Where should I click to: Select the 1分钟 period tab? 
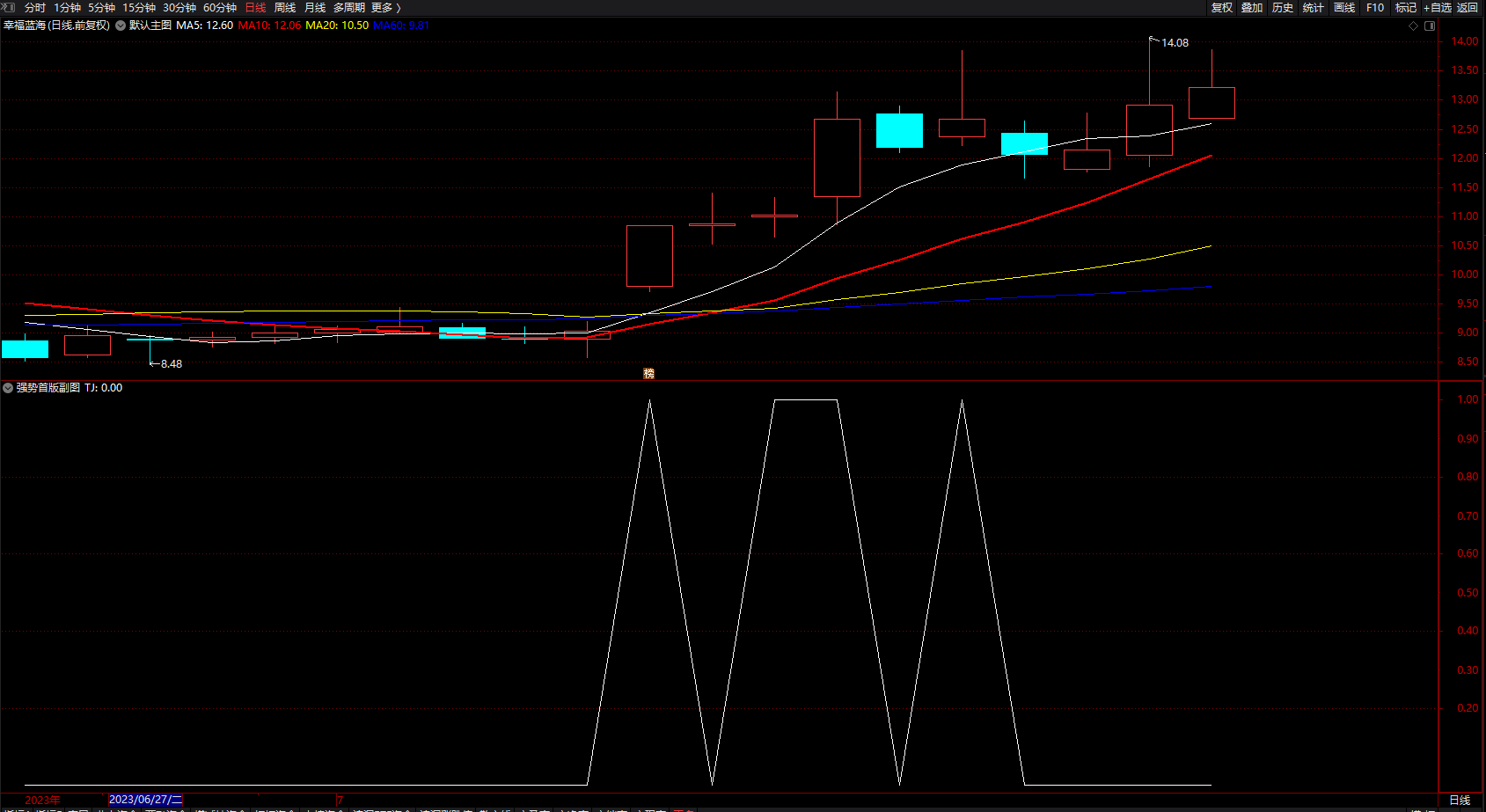[x=67, y=8]
